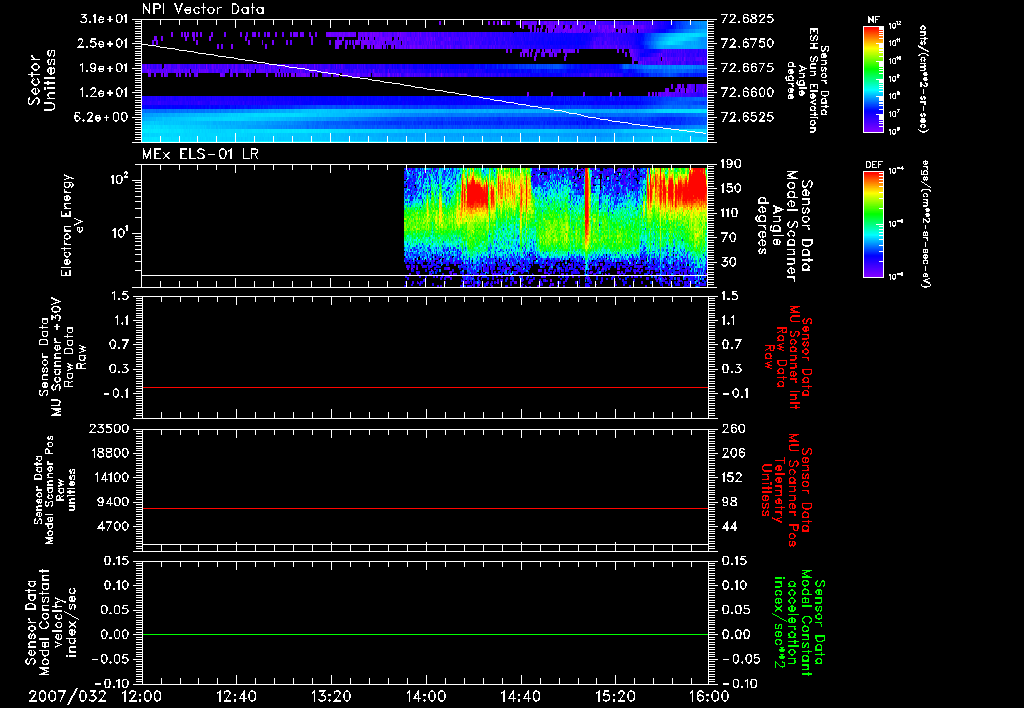
Task: Click the "23500" scanner position tick value
Action: click(108, 428)
